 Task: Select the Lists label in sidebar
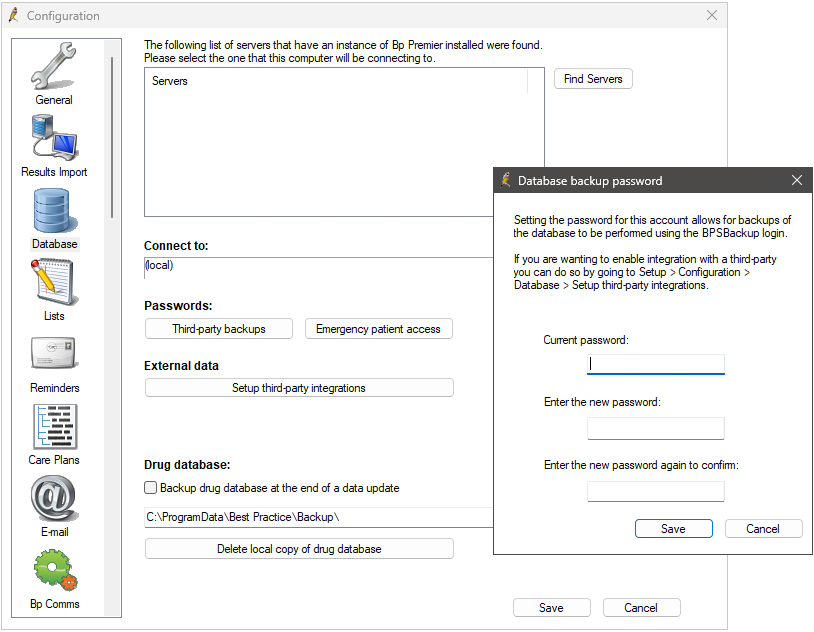(x=54, y=316)
